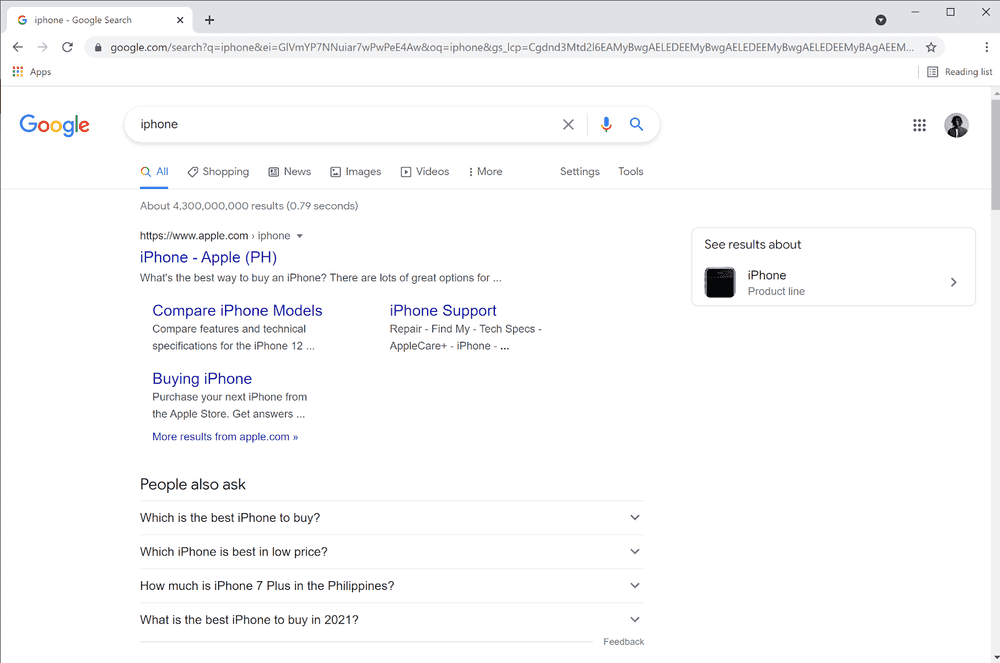Start voice search with the microphone

point(606,124)
